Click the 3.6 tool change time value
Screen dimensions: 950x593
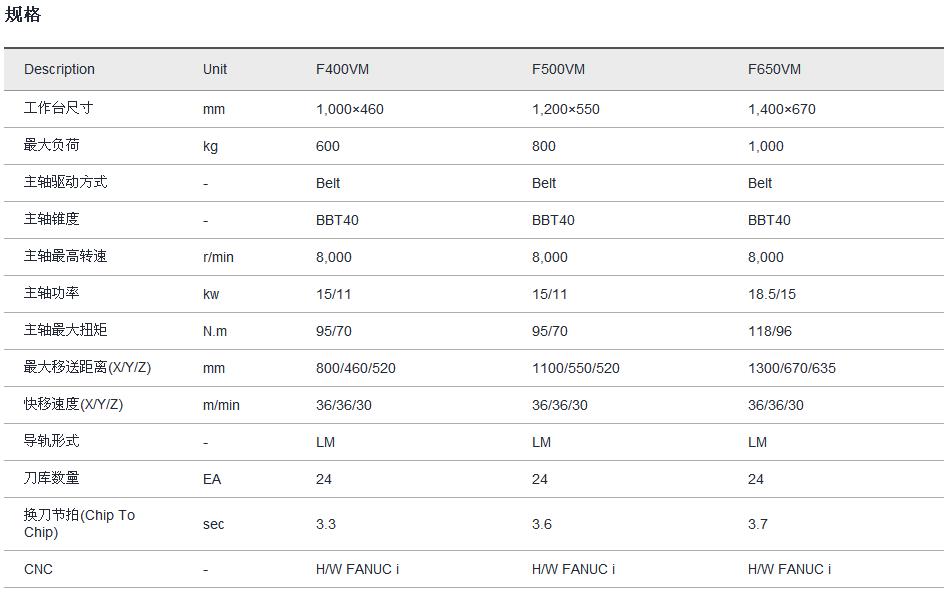541,524
